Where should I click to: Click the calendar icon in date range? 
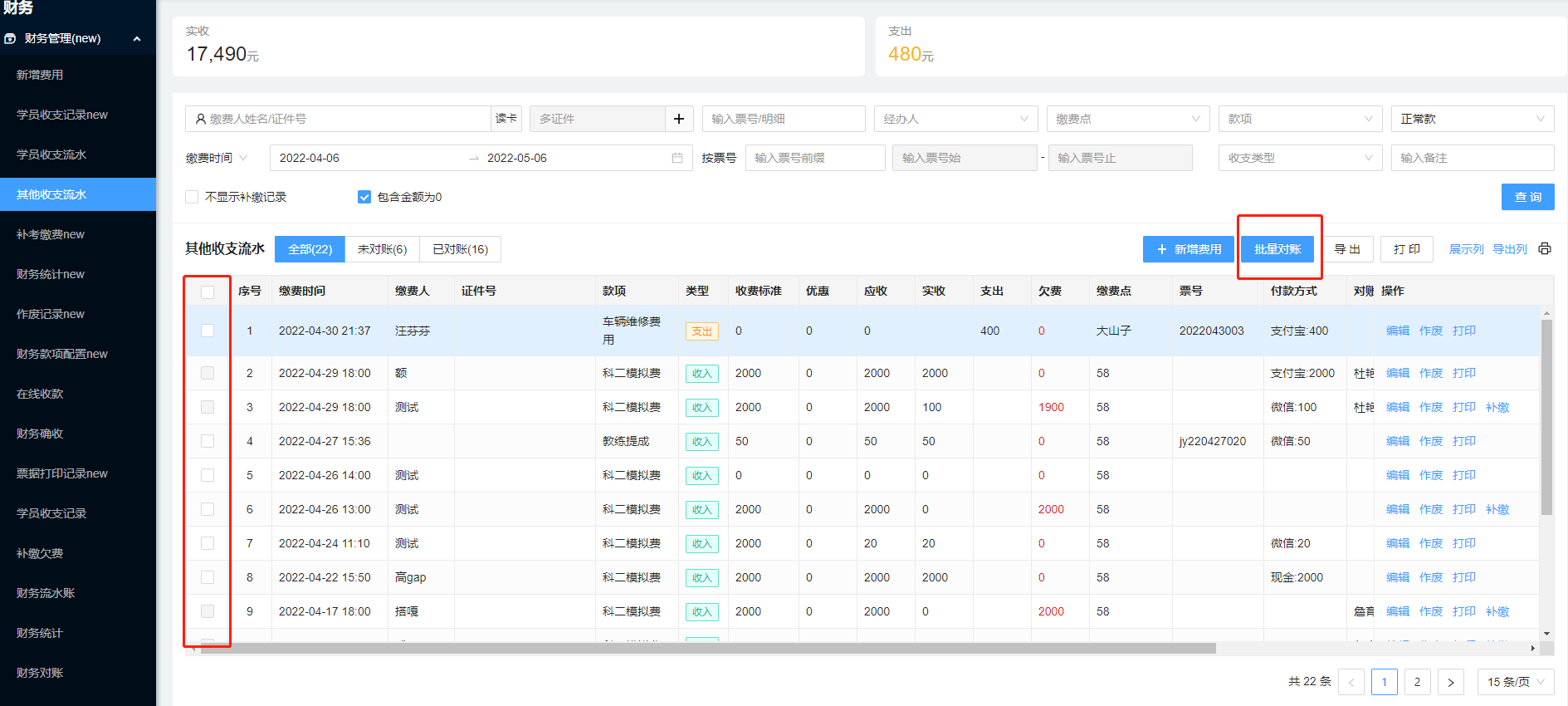pos(677,158)
